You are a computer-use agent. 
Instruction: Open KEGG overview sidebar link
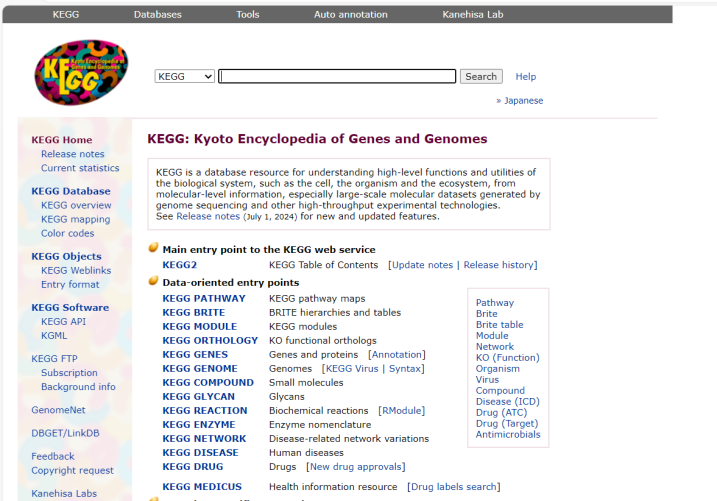tap(76, 205)
